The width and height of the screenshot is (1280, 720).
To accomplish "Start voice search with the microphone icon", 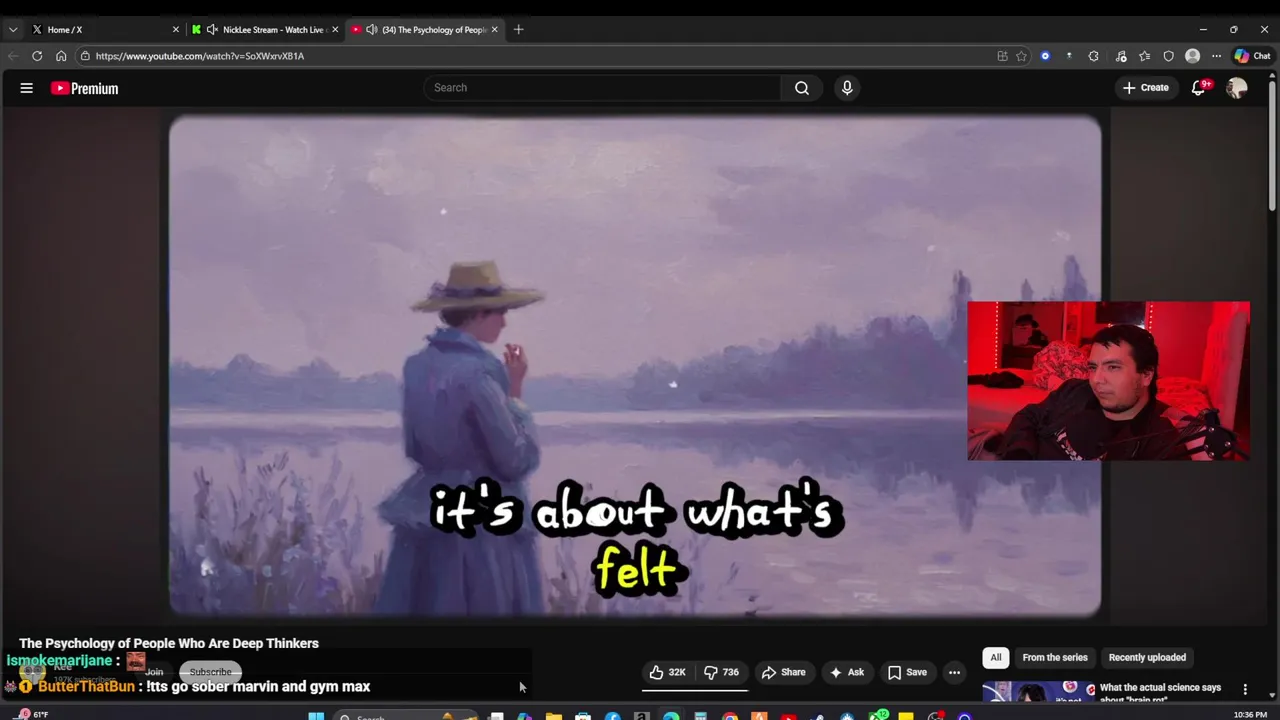I will coord(847,88).
